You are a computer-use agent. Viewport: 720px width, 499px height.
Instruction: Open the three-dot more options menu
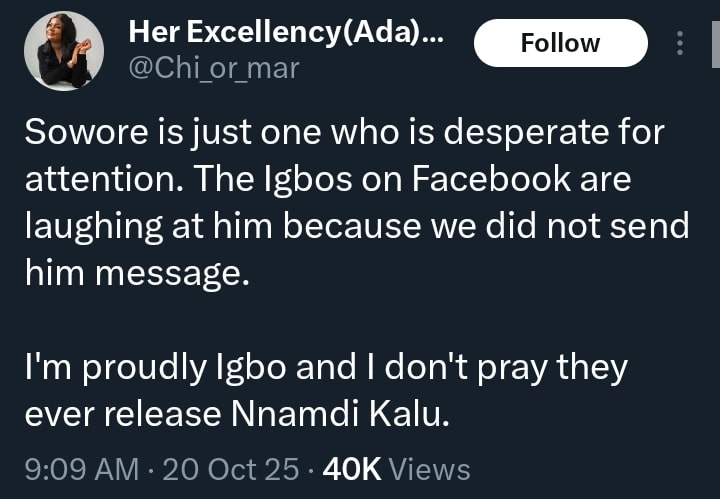[681, 43]
